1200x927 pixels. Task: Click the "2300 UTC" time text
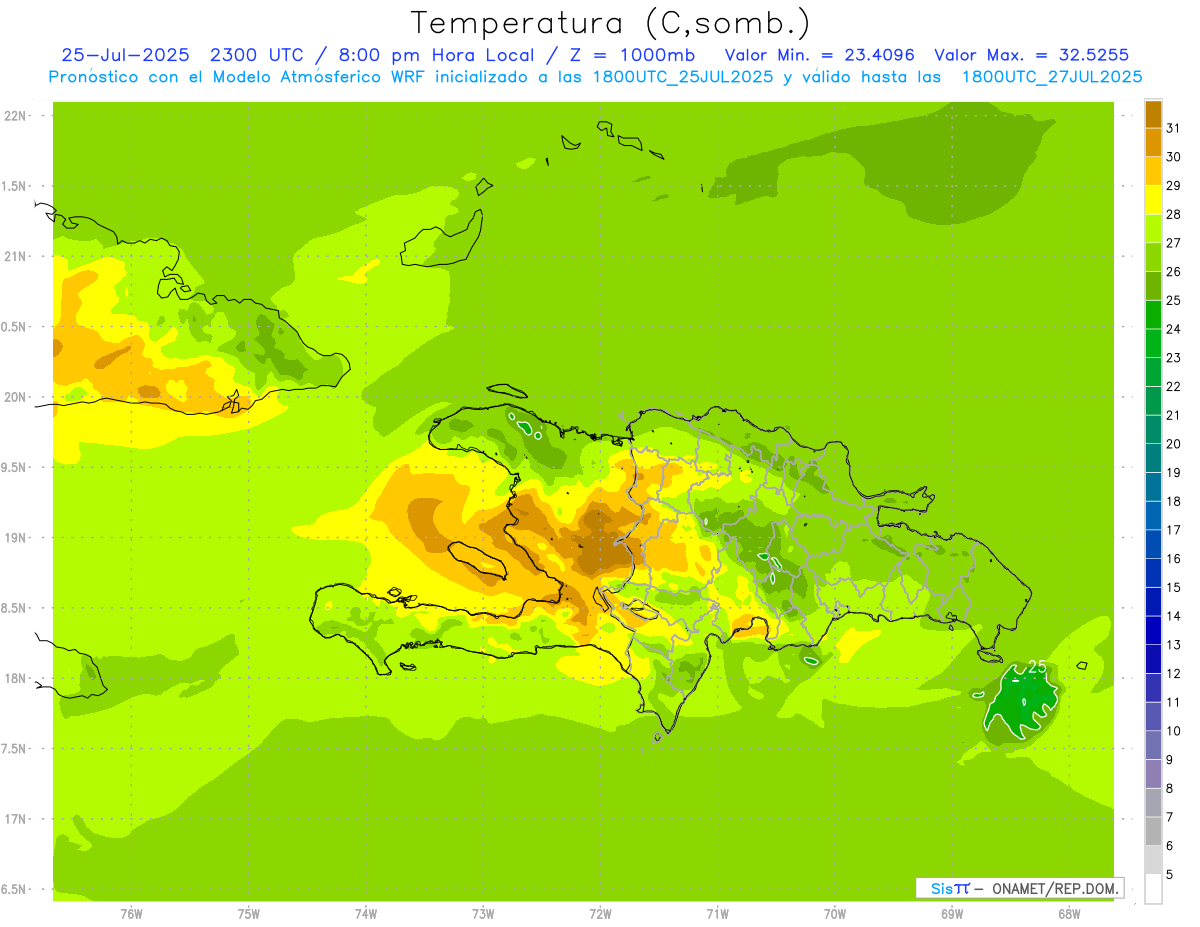click(x=259, y=55)
